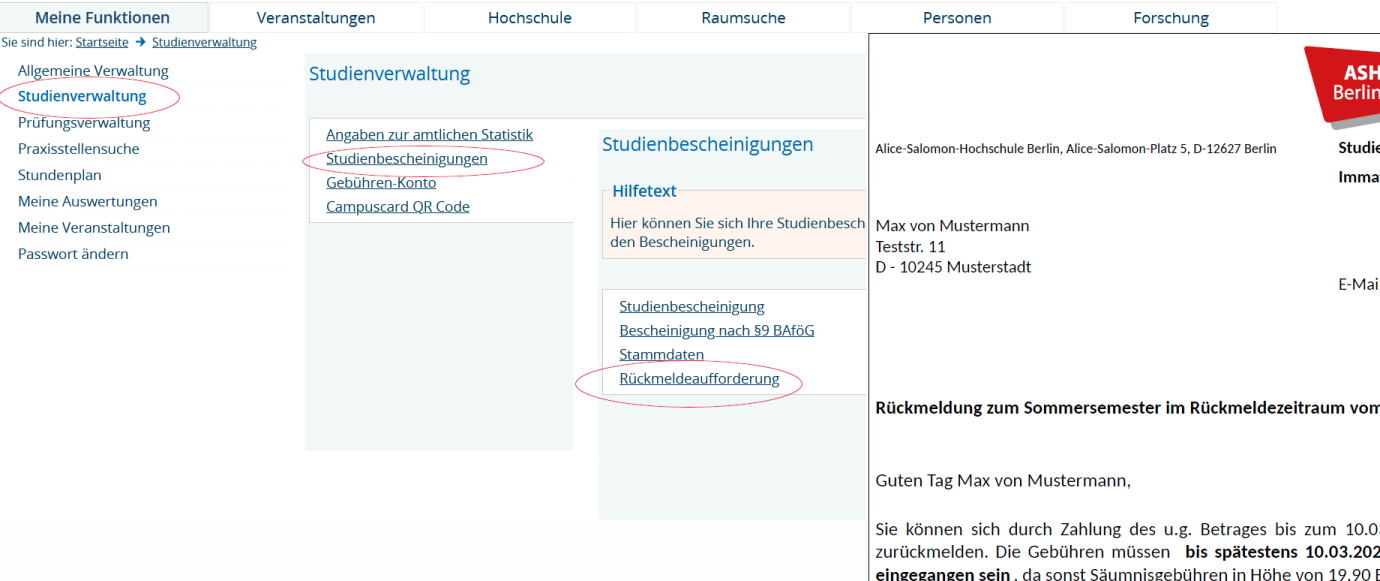Go to the Personen tab
This screenshot has width=1380, height=581.
click(x=957, y=18)
